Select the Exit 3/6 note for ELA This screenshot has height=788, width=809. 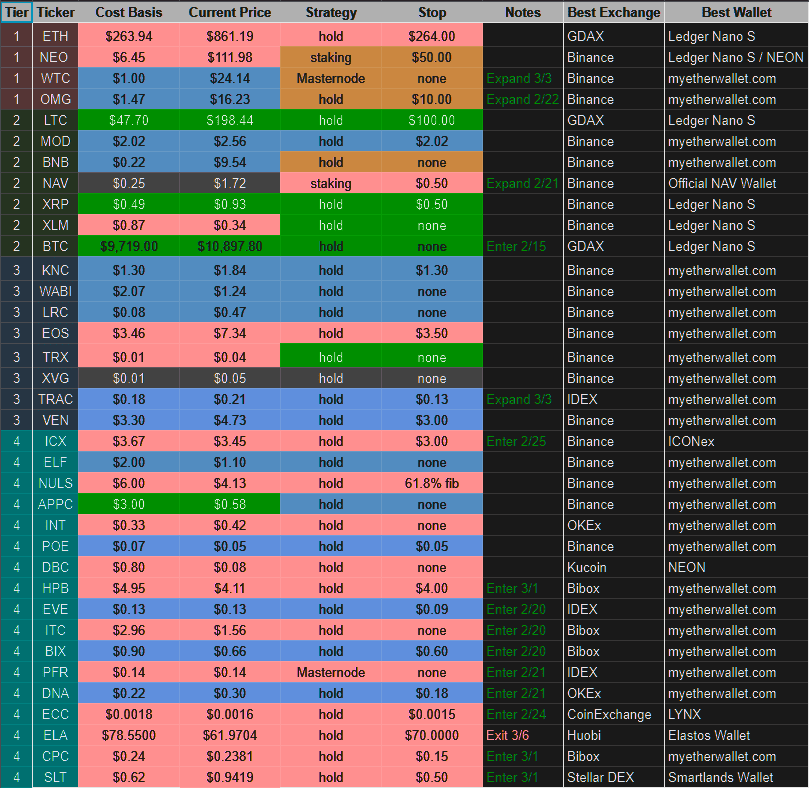point(523,735)
